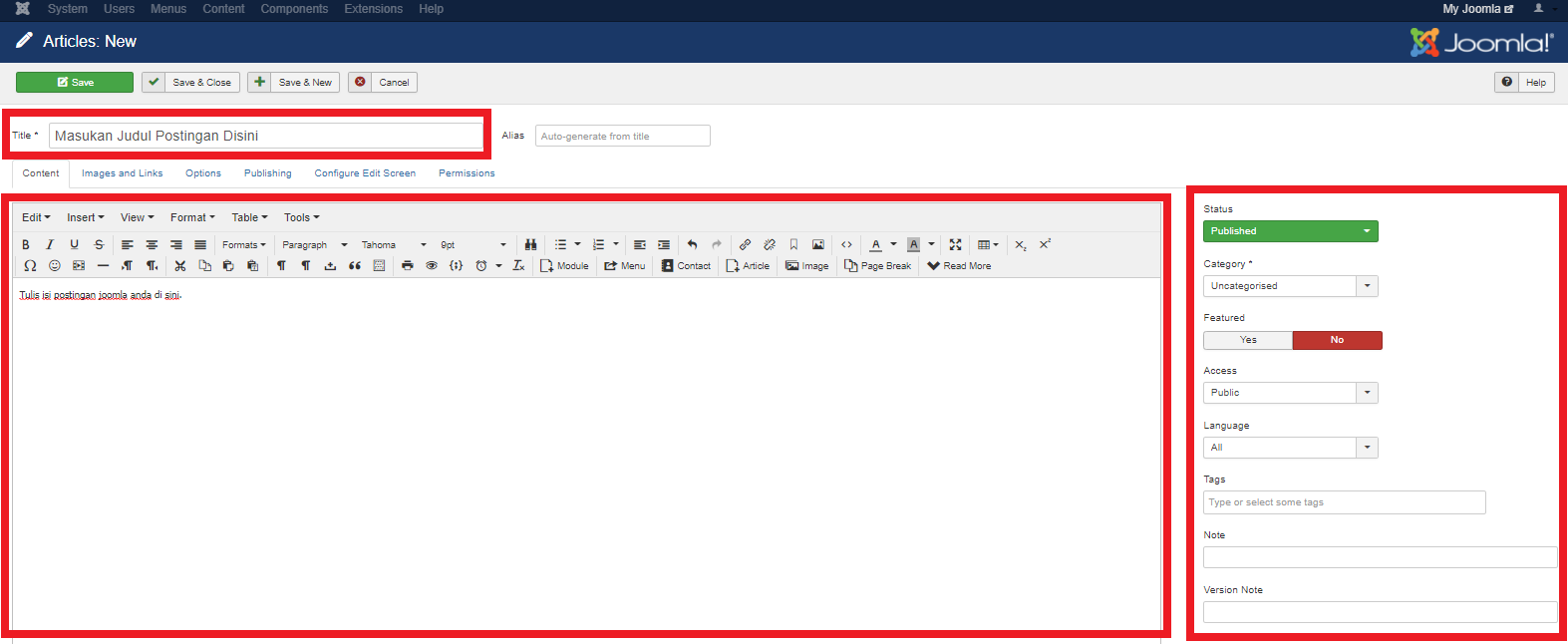
Task: Cancel the new article
Action: [383, 83]
